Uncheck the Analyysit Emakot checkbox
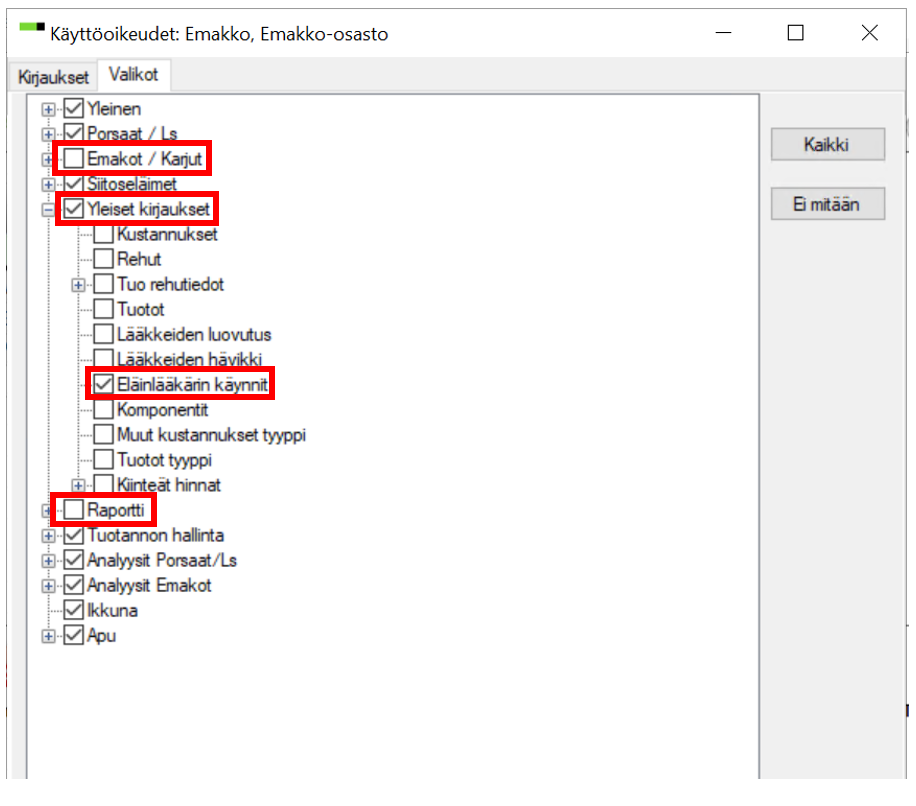This screenshot has height=806, width=916. click(x=74, y=585)
